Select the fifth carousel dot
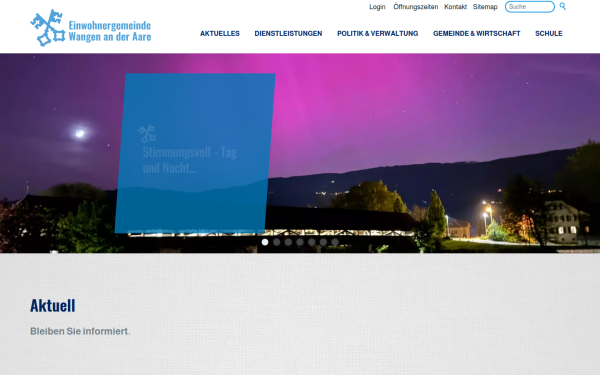The height and width of the screenshot is (375, 600). (311, 242)
